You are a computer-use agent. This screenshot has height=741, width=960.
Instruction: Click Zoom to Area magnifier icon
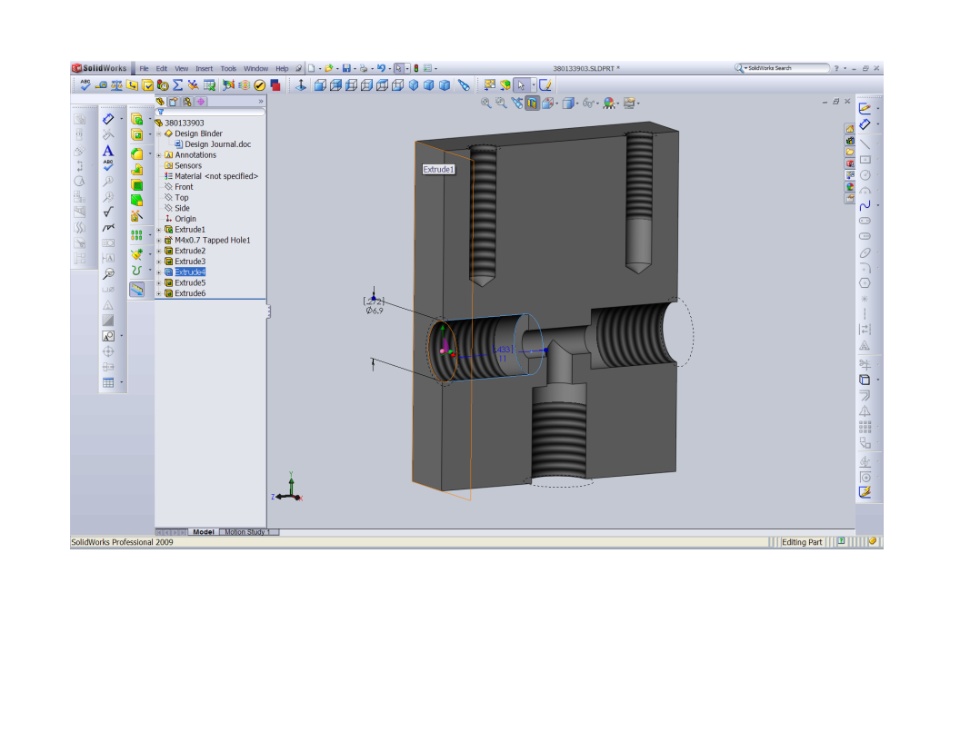point(501,103)
